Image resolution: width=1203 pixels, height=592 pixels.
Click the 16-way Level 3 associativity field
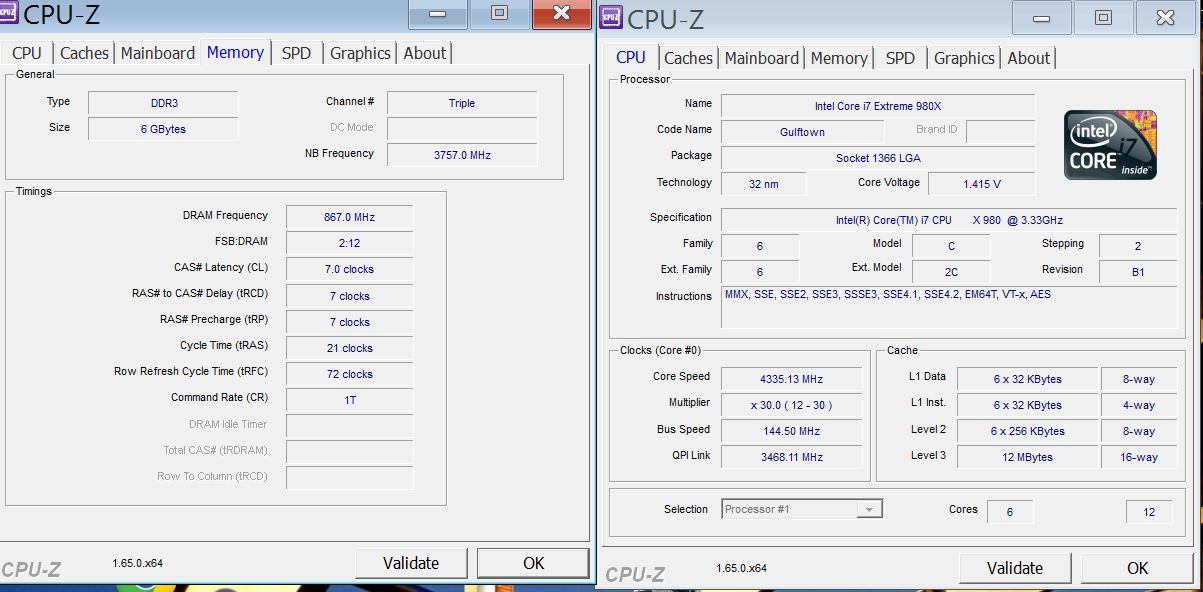pyautogui.click(x=1139, y=457)
